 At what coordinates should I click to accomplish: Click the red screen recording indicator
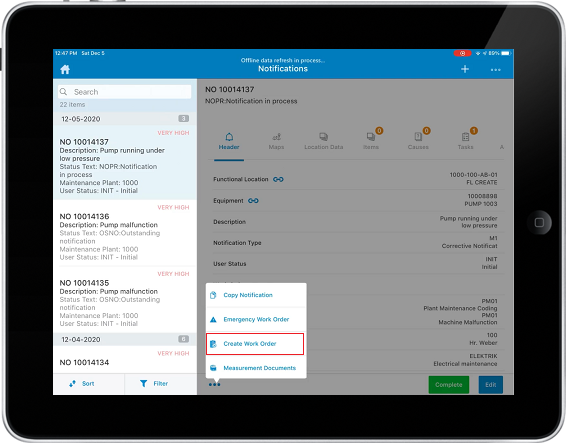tap(462, 53)
